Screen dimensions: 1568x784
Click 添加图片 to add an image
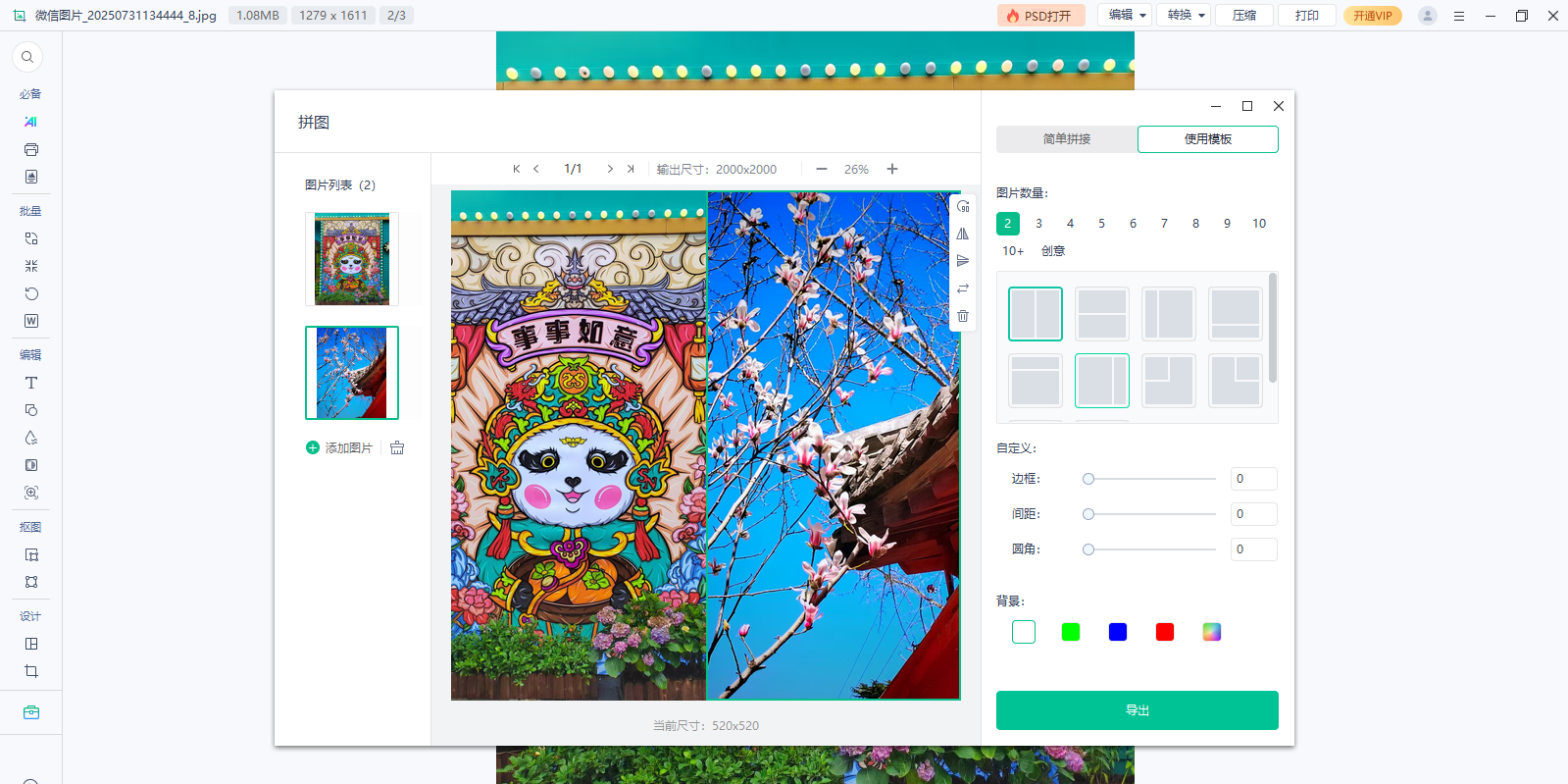pos(339,447)
